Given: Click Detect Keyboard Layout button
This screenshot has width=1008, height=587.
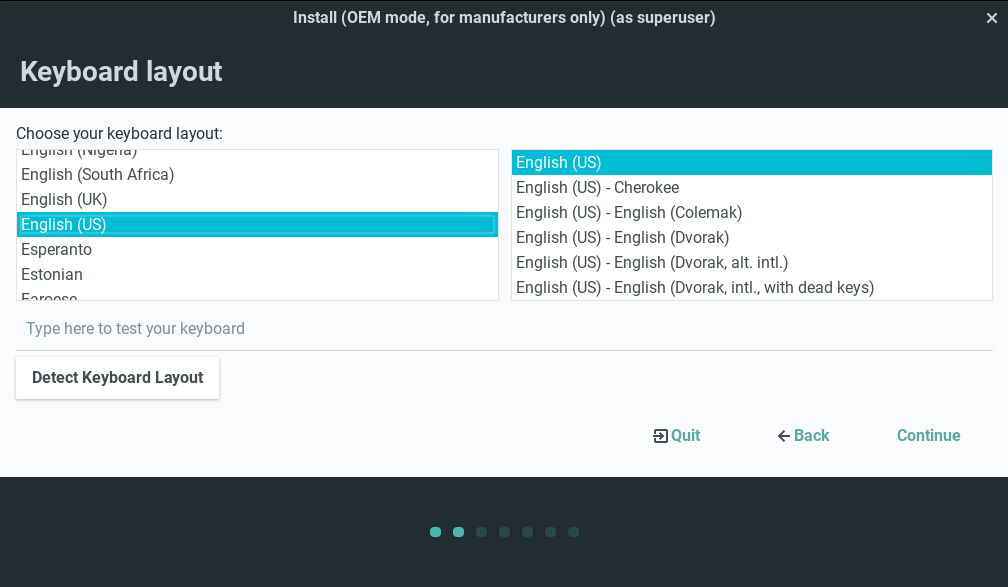Looking at the screenshot, I should coord(117,378).
